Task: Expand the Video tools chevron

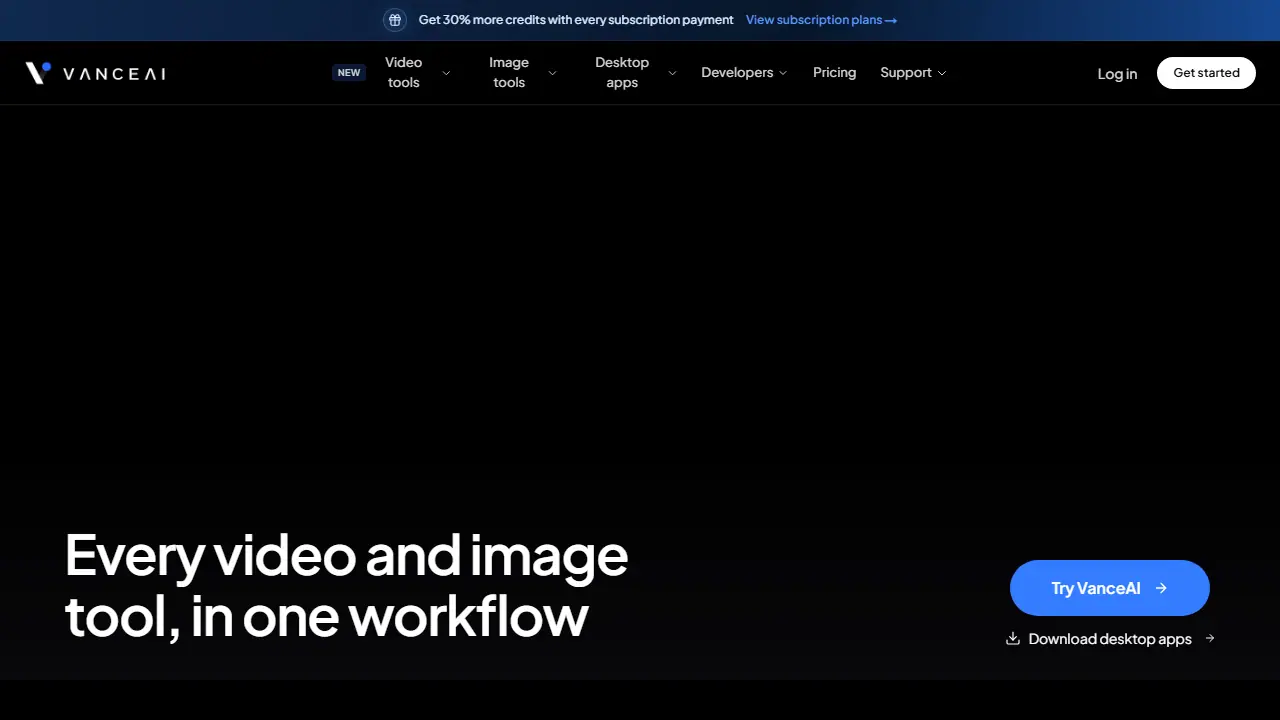Action: click(446, 73)
